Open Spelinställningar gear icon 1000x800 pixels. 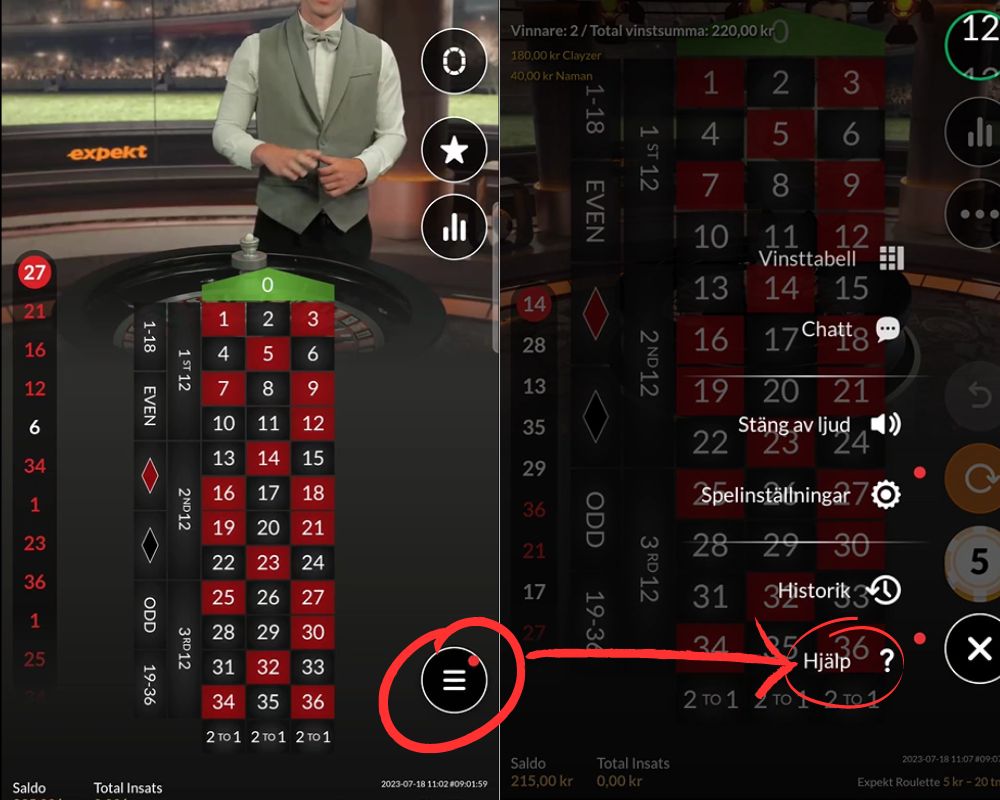coord(886,494)
